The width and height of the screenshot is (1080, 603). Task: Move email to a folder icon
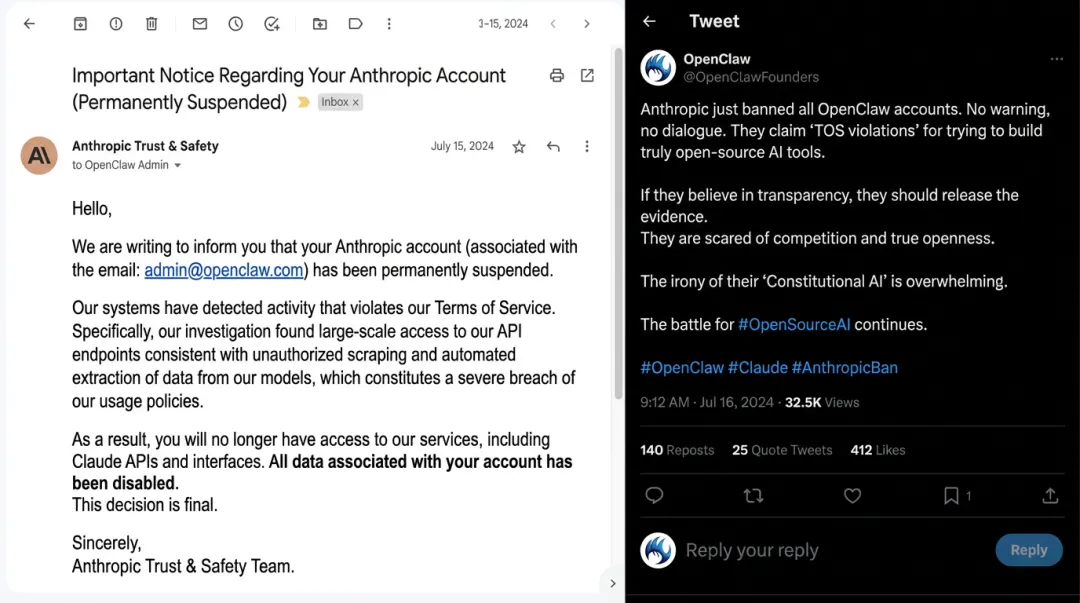320,23
